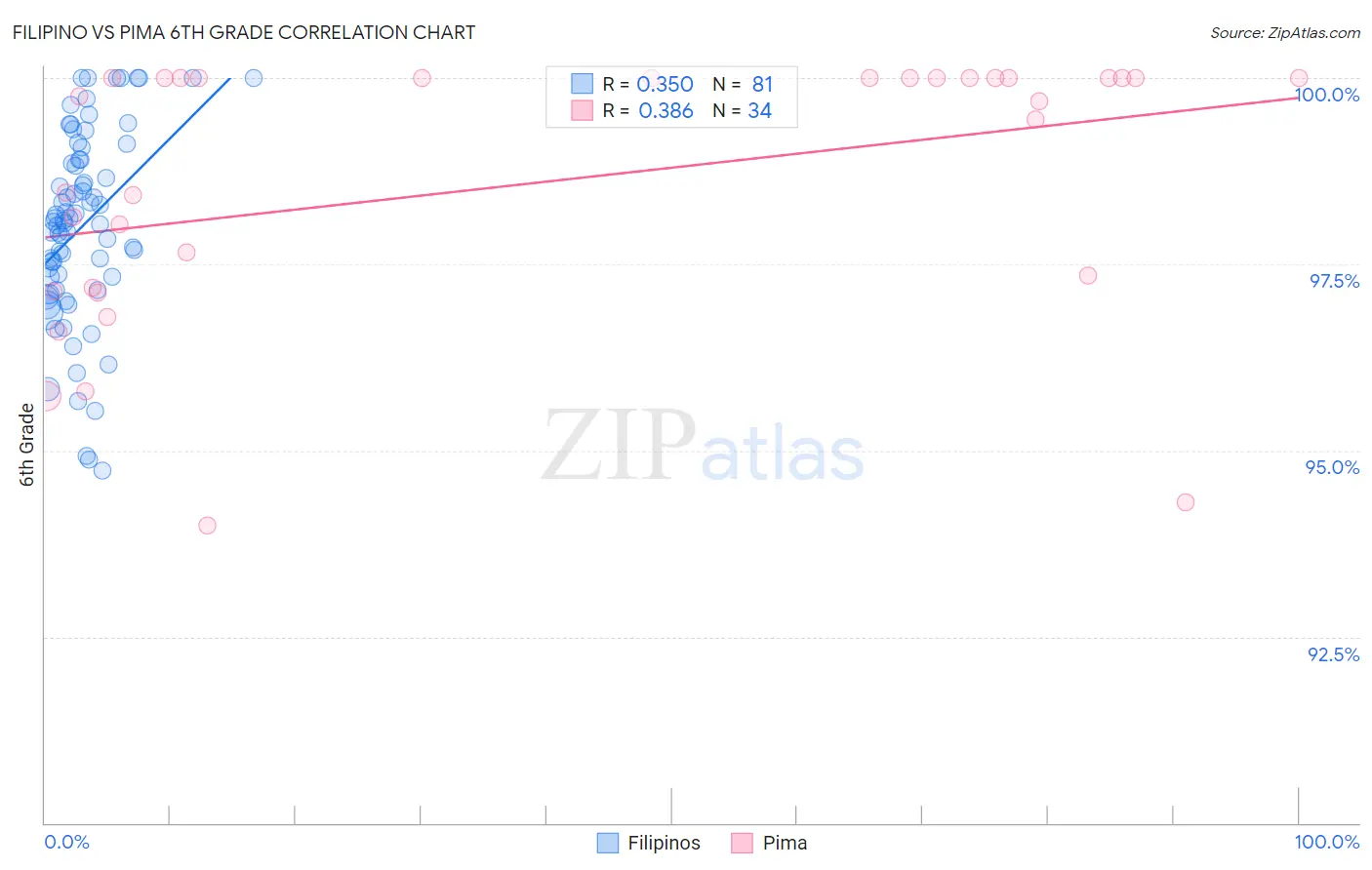Click the 100.0% y-axis tick label
The image size is (1372, 870).
1327,95
